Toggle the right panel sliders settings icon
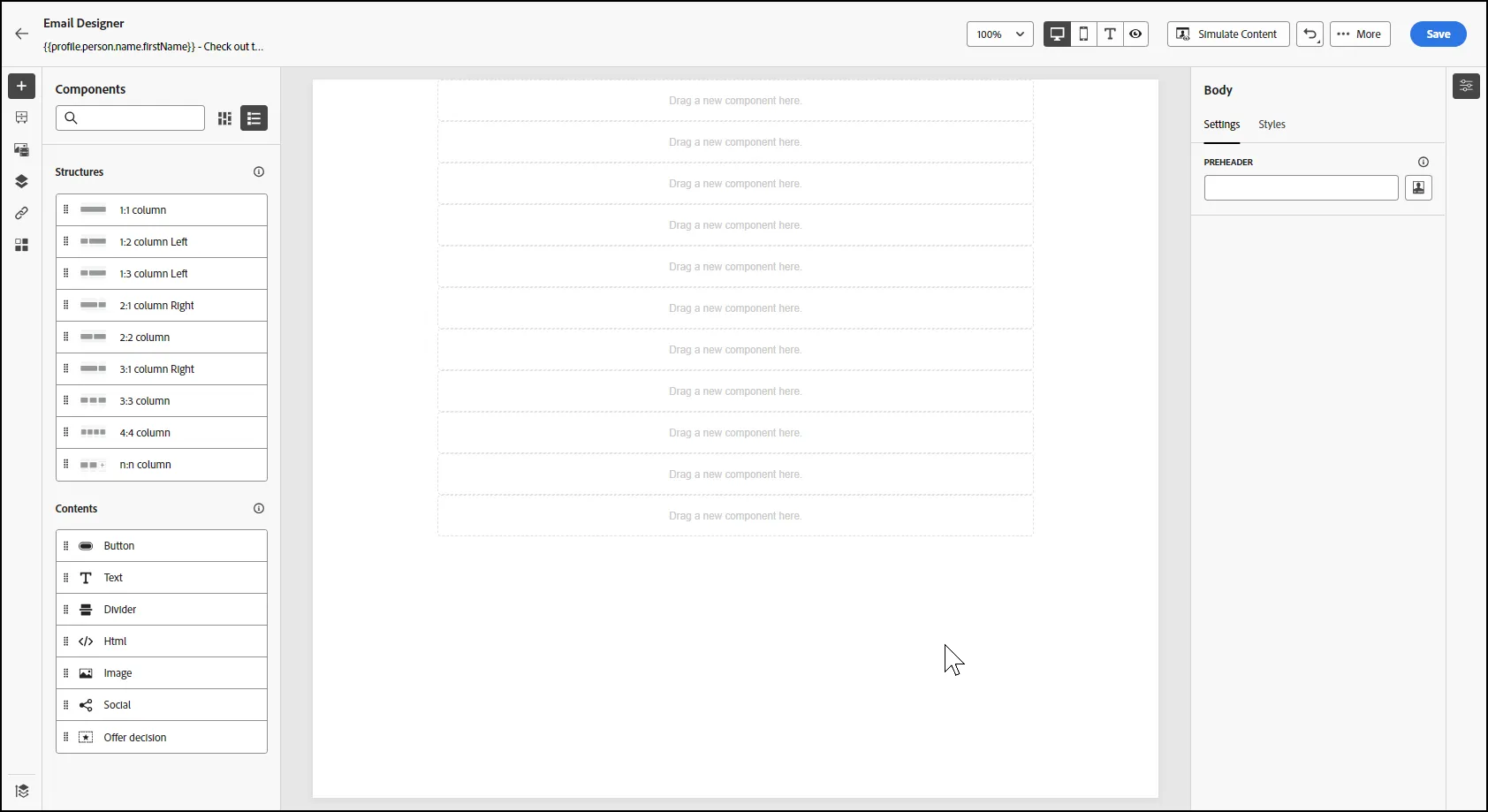This screenshot has height=812, width=1488. pyautogui.click(x=1467, y=86)
